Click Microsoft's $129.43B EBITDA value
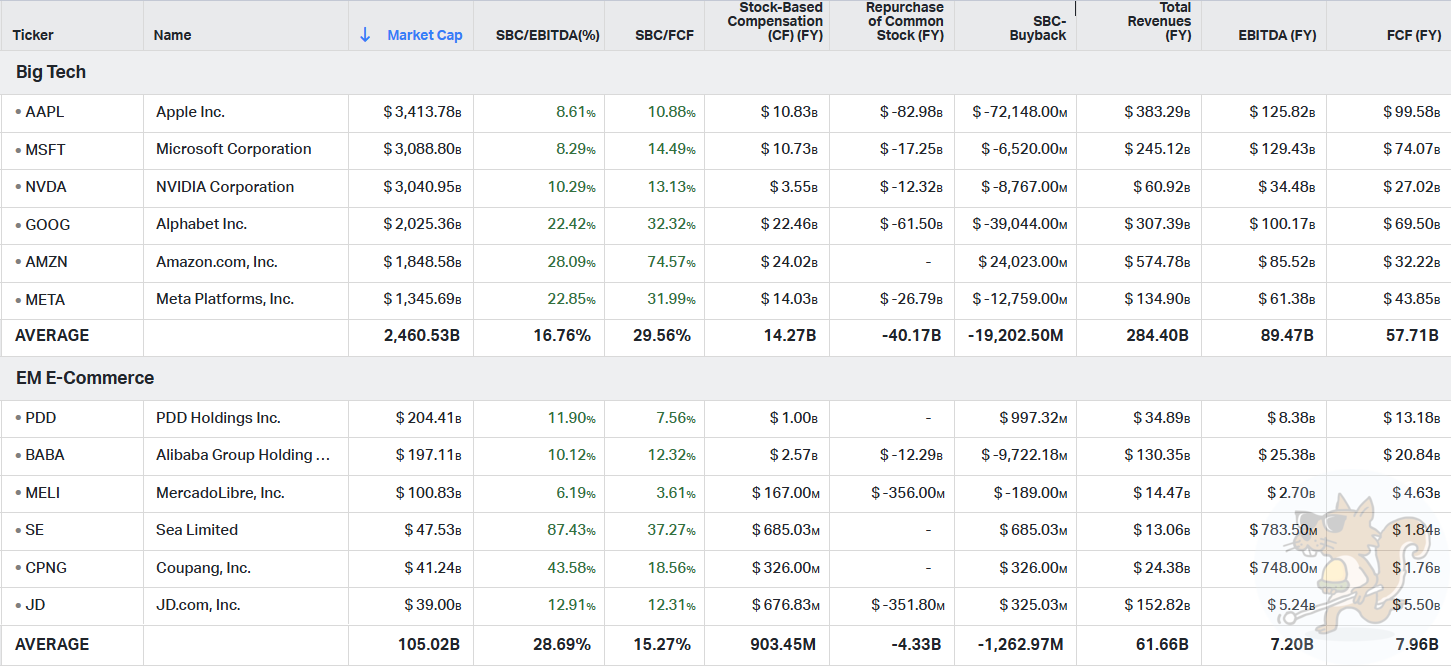The height and width of the screenshot is (666, 1451). [1282, 150]
